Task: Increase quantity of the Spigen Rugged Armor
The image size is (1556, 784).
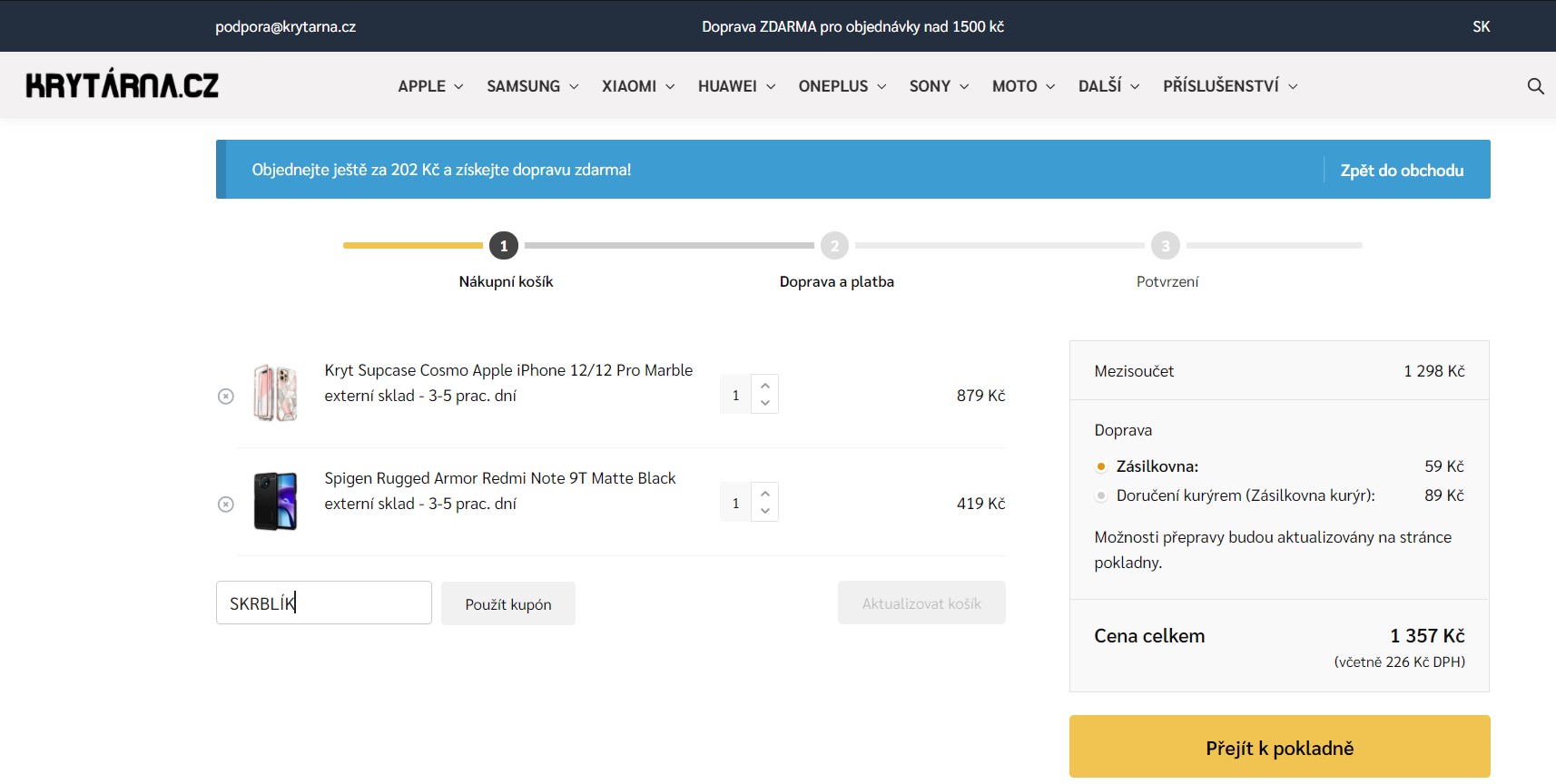Action: (x=765, y=494)
